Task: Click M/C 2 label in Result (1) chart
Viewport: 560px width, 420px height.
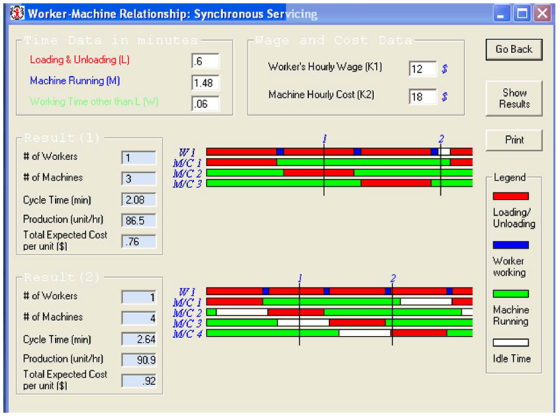Action: tap(187, 174)
